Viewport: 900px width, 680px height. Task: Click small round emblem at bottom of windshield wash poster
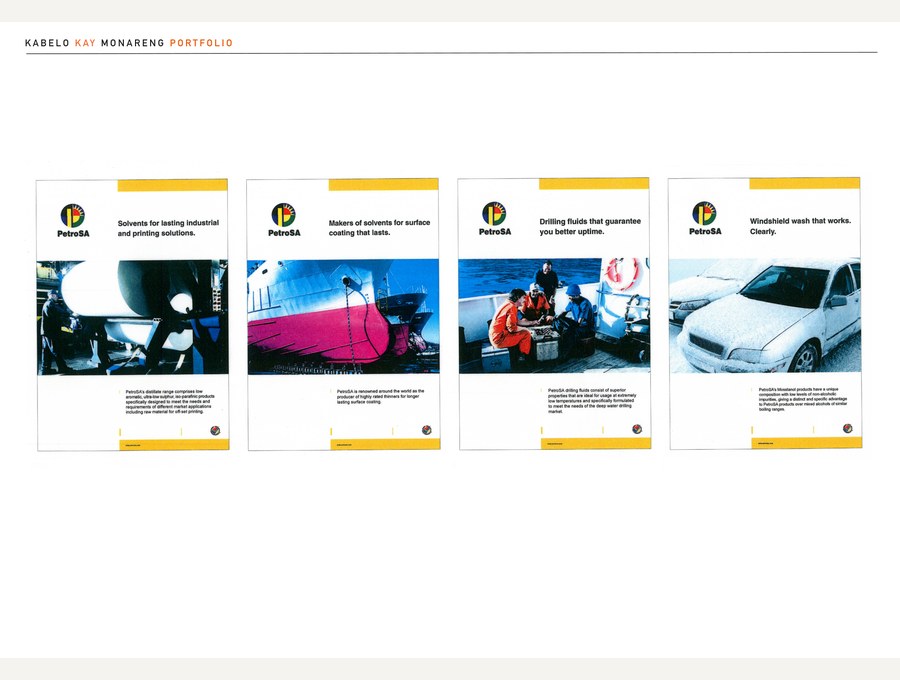pyautogui.click(x=847, y=428)
